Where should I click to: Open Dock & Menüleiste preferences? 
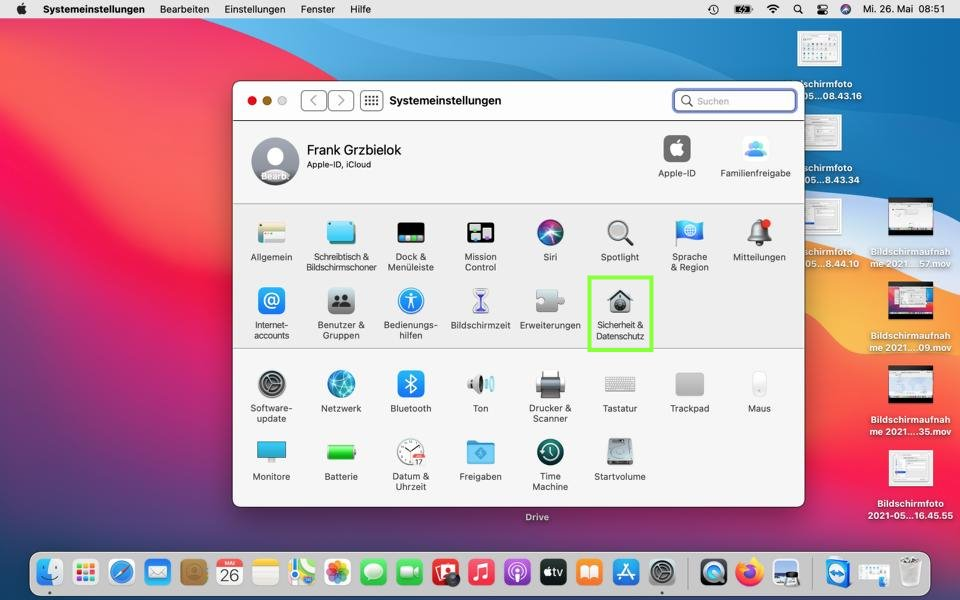click(x=411, y=246)
